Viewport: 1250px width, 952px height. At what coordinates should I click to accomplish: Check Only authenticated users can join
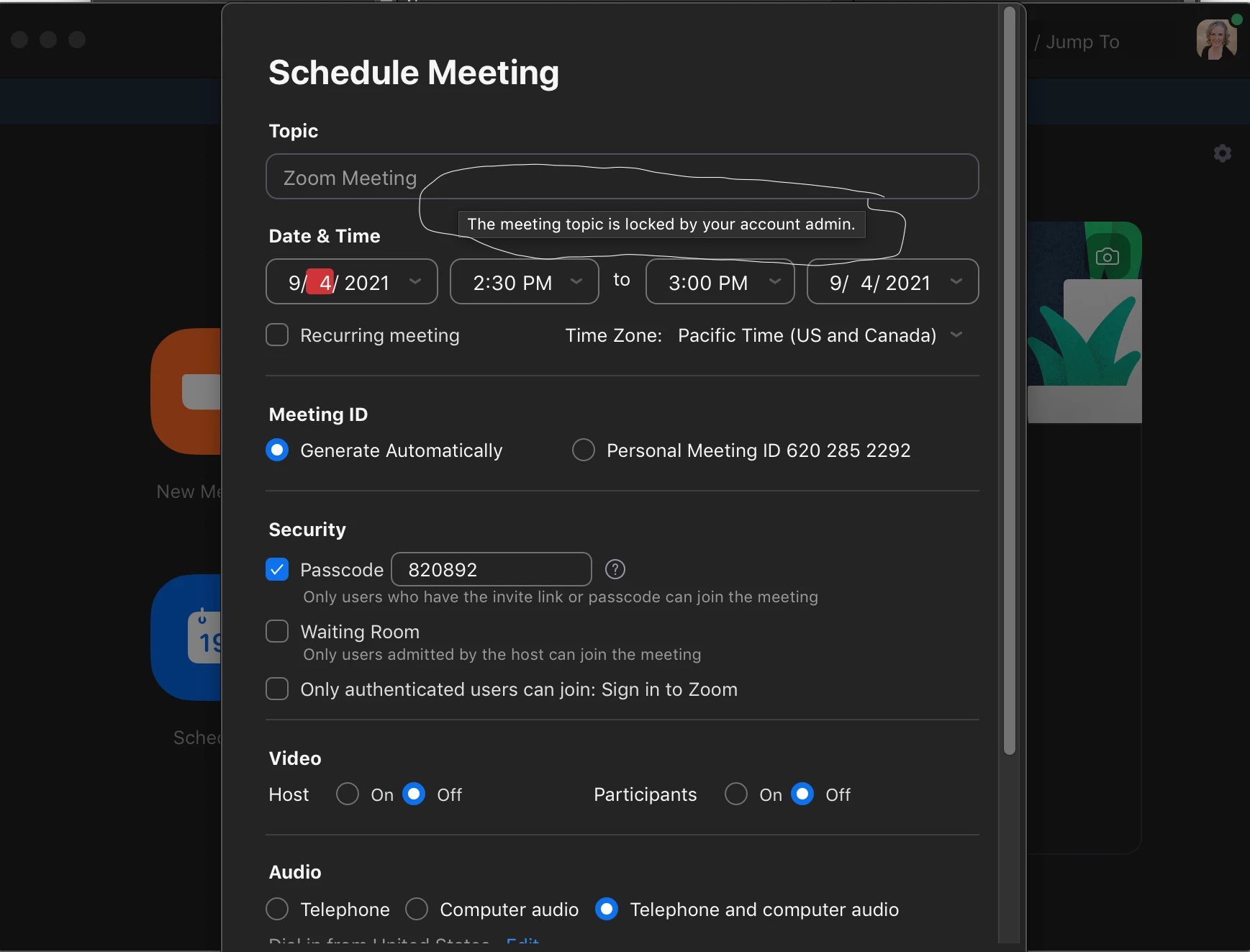(277, 689)
